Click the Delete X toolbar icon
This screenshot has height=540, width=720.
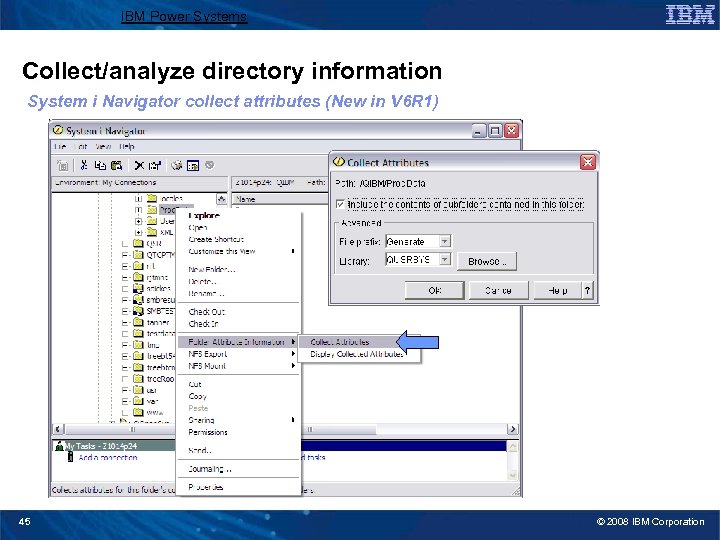139,165
